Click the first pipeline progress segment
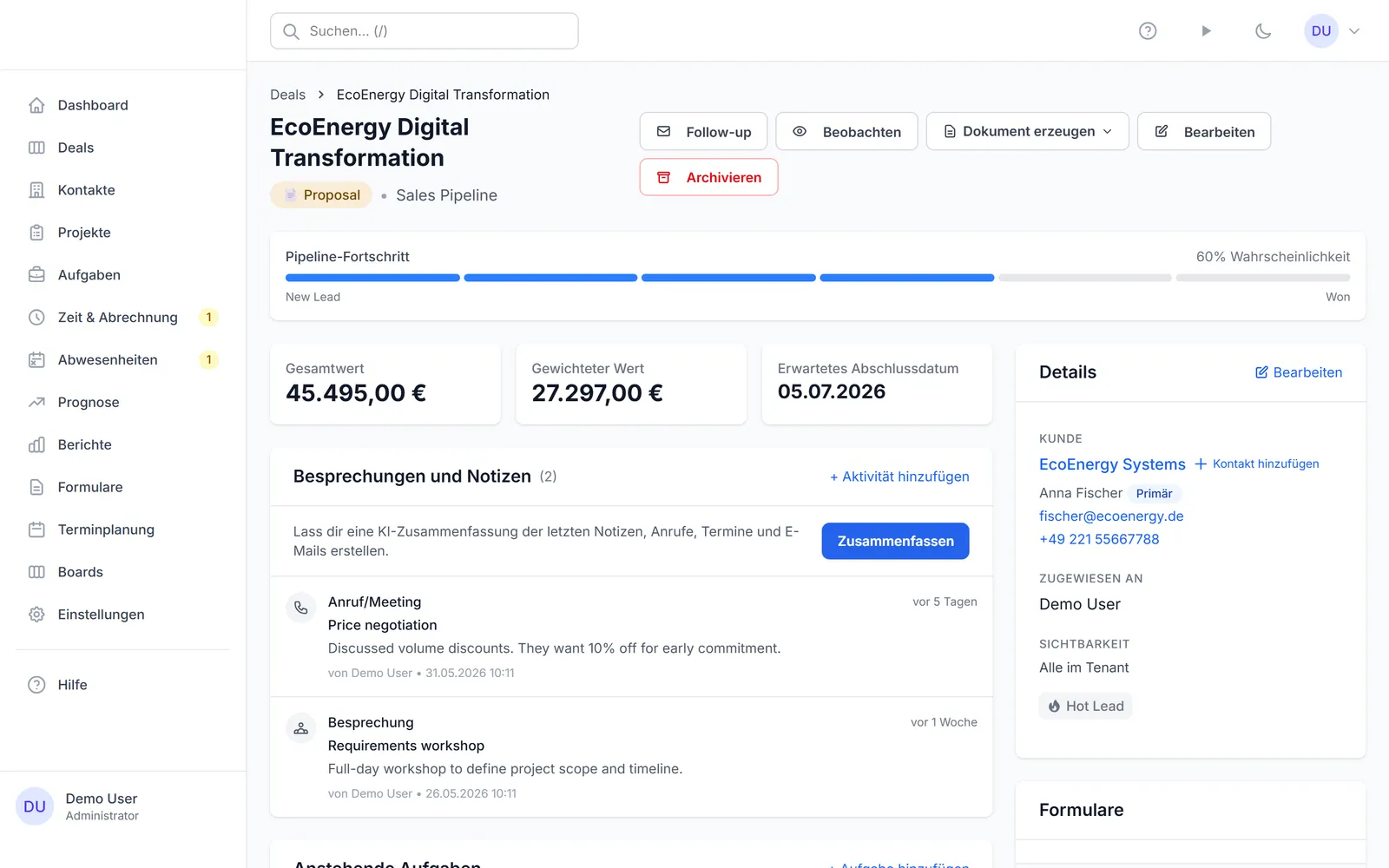Viewport: 1389px width, 868px height. pos(372,278)
